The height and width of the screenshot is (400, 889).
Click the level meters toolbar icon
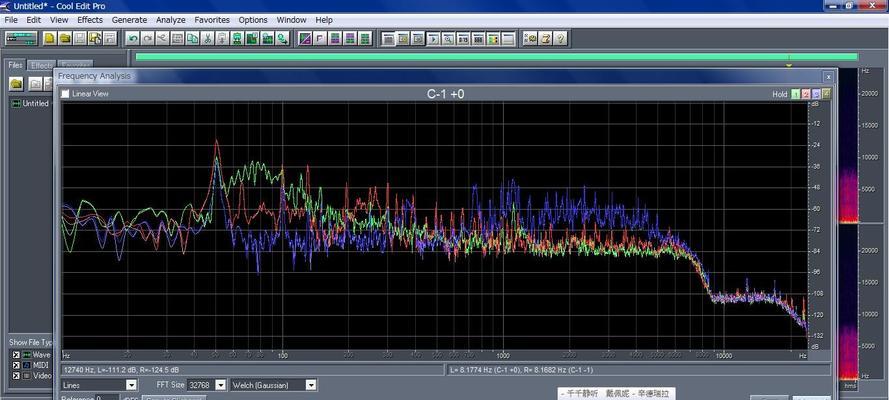(x=493, y=39)
